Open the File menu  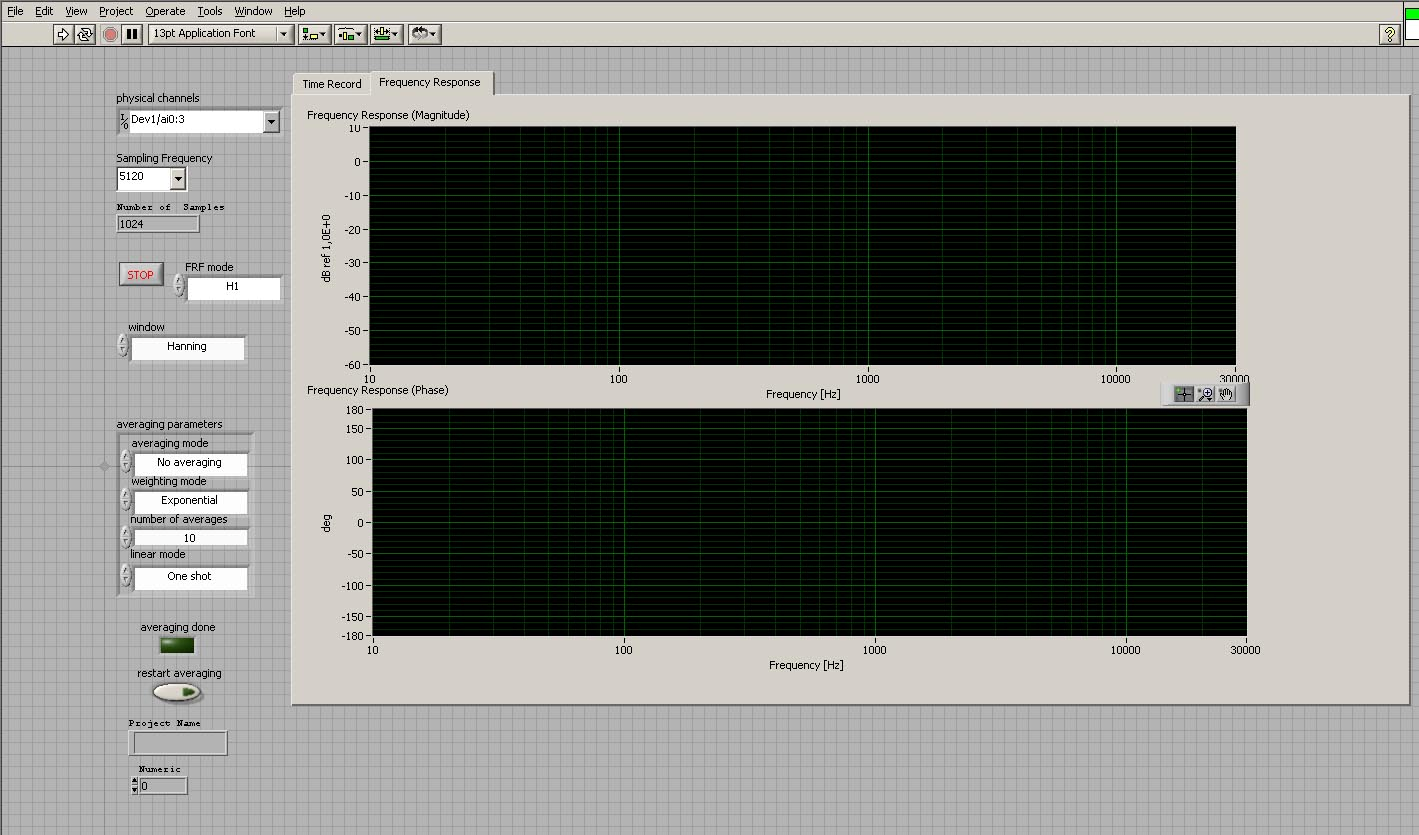tap(15, 11)
